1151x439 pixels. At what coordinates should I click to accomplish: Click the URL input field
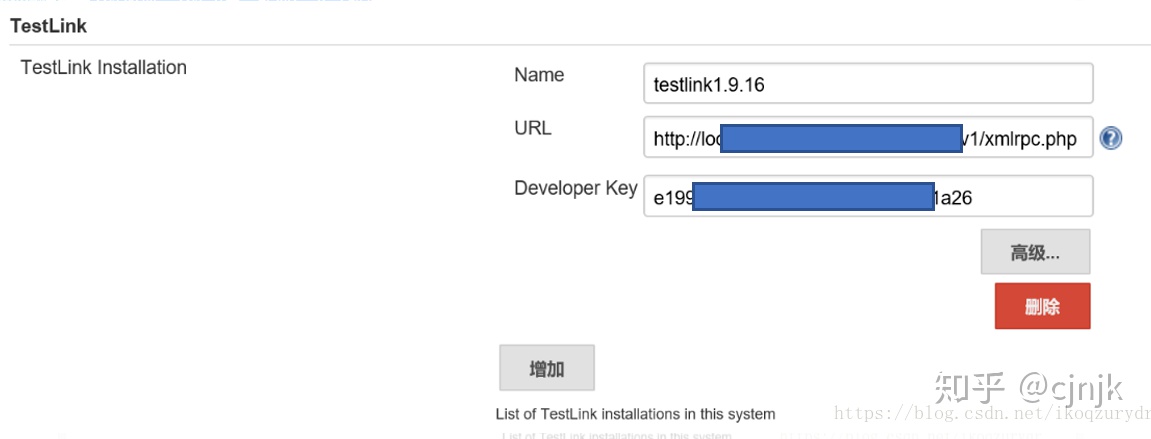pyautogui.click(x=868, y=137)
